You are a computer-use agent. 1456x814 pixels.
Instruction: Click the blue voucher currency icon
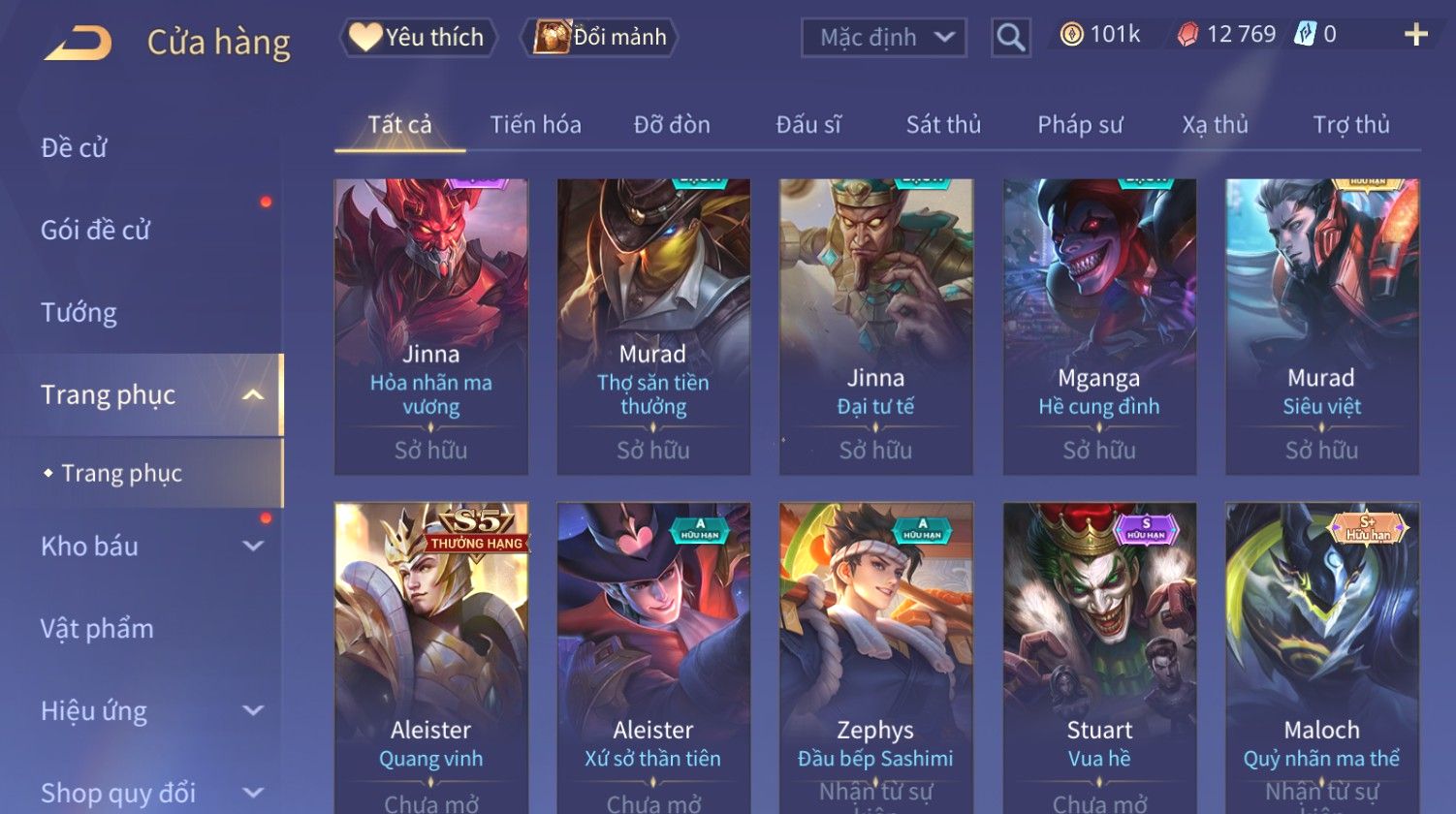pos(1305,35)
